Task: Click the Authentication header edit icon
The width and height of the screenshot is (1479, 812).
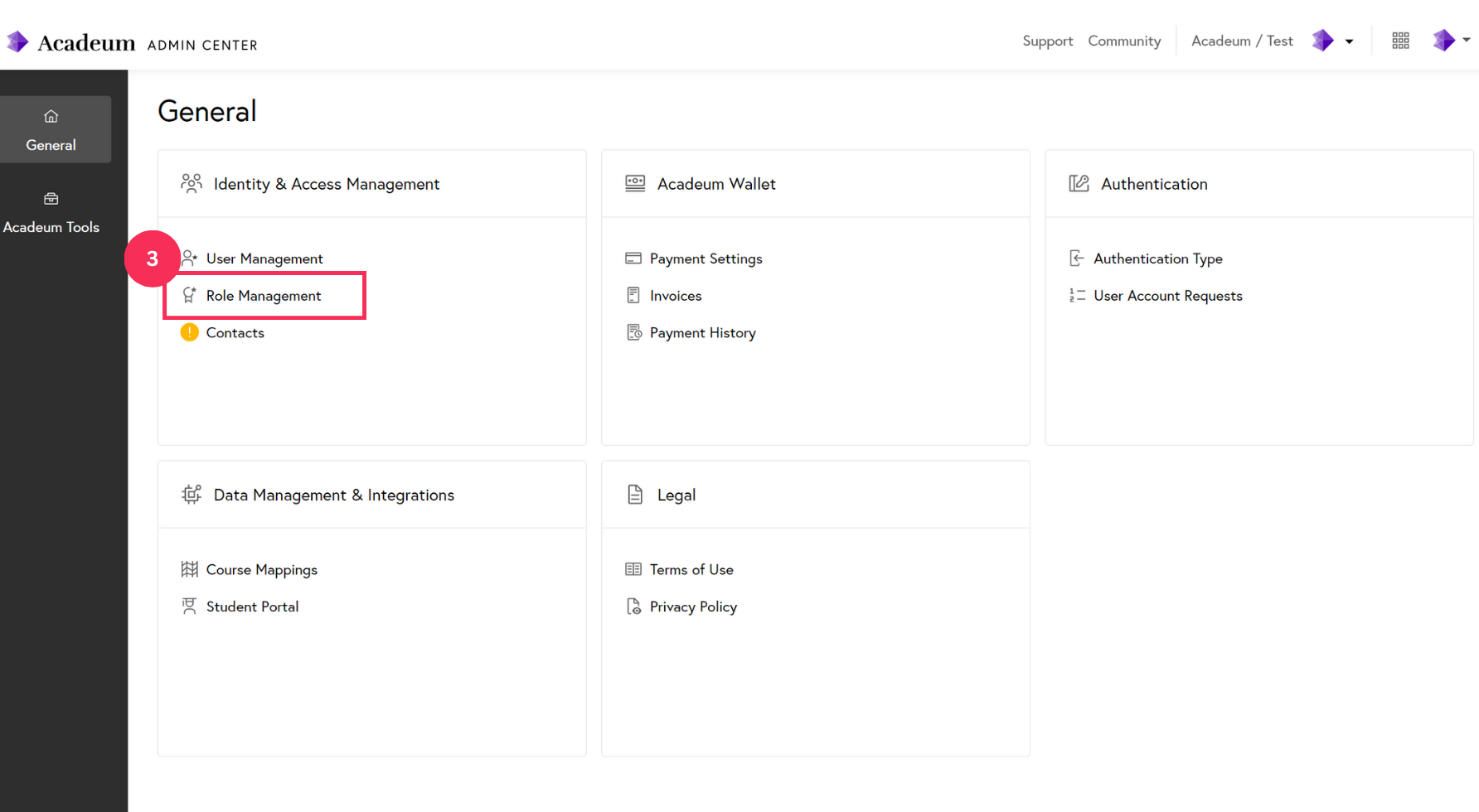Action: [1079, 183]
